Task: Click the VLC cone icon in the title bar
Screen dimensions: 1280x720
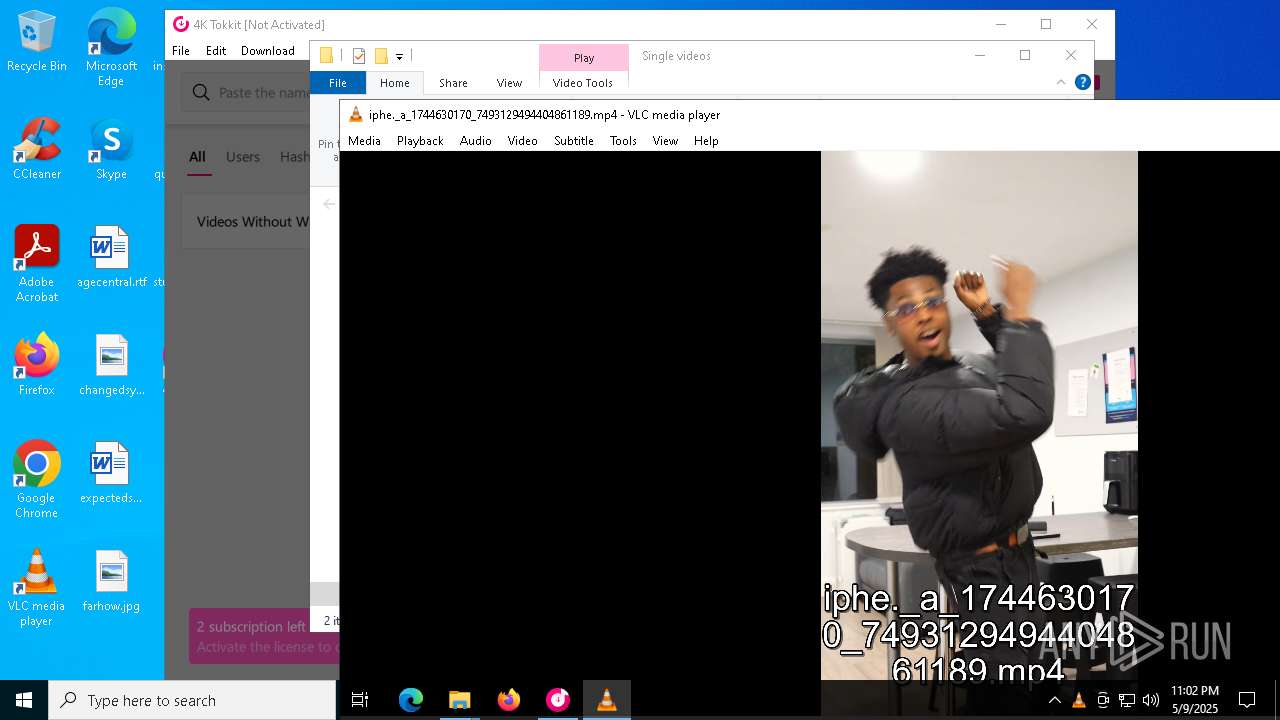Action: (355, 115)
